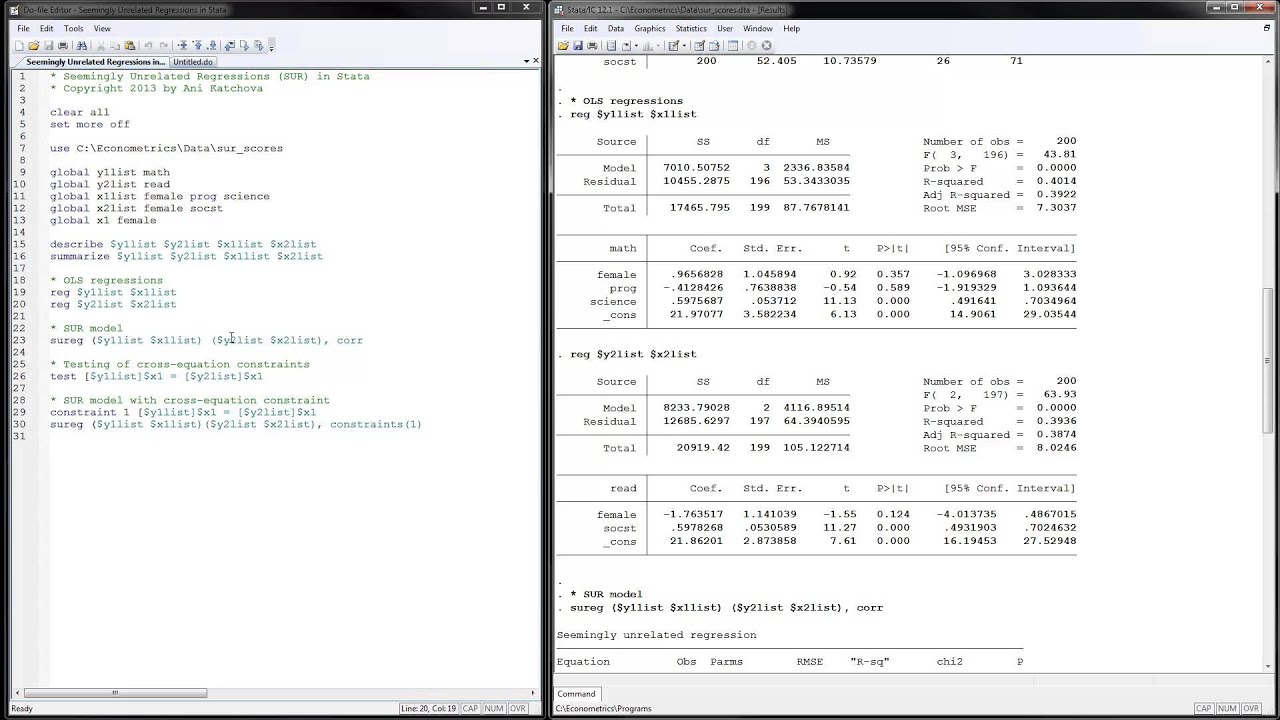The width and height of the screenshot is (1280, 720).
Task: Click C:\Econometrics\Programs path in Stata status bar
Action: 604,709
